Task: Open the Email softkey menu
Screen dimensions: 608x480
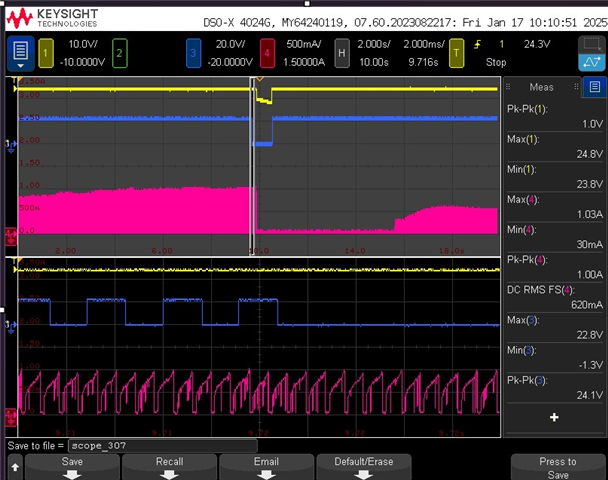Action: (x=266, y=467)
